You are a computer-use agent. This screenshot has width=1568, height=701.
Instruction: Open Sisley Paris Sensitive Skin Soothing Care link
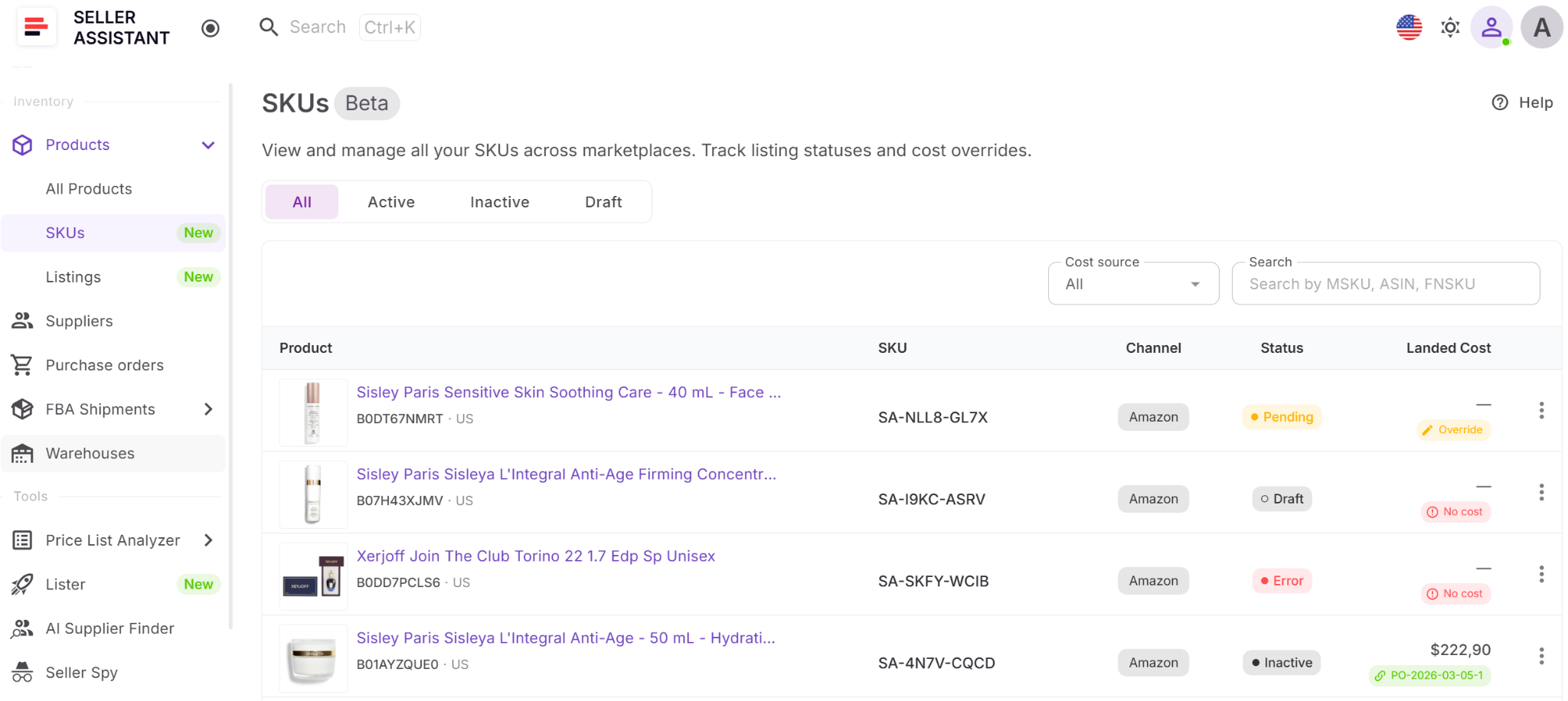pos(569,393)
